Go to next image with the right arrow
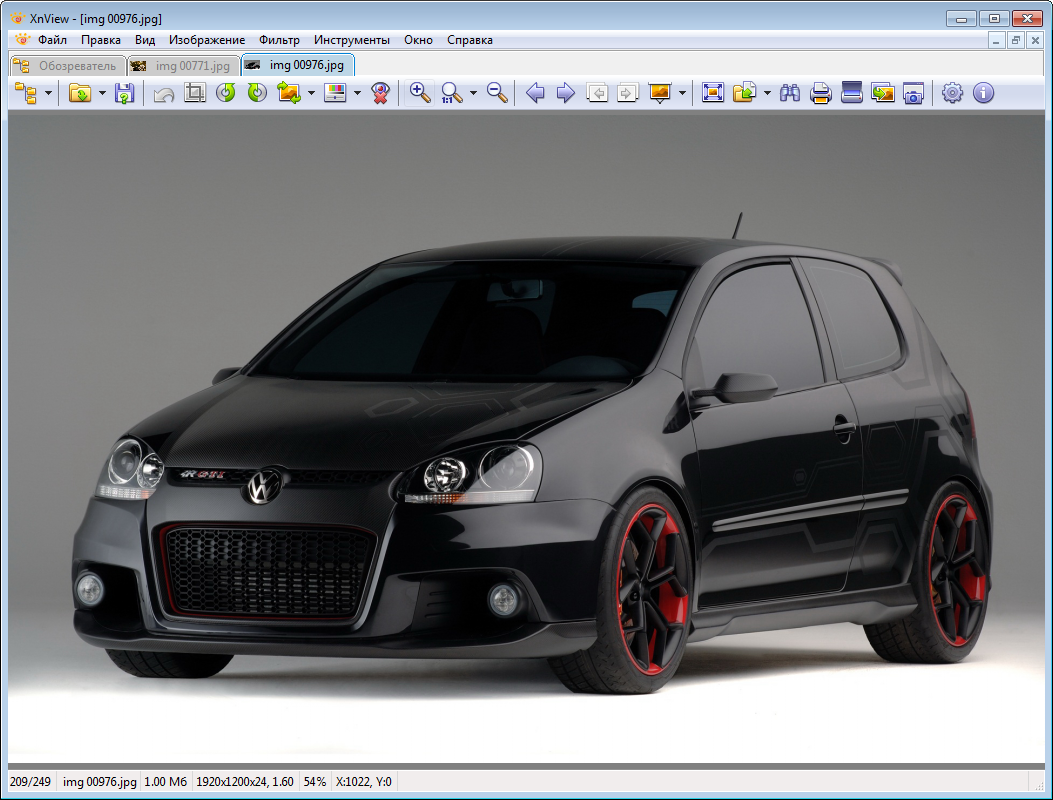 (x=566, y=93)
